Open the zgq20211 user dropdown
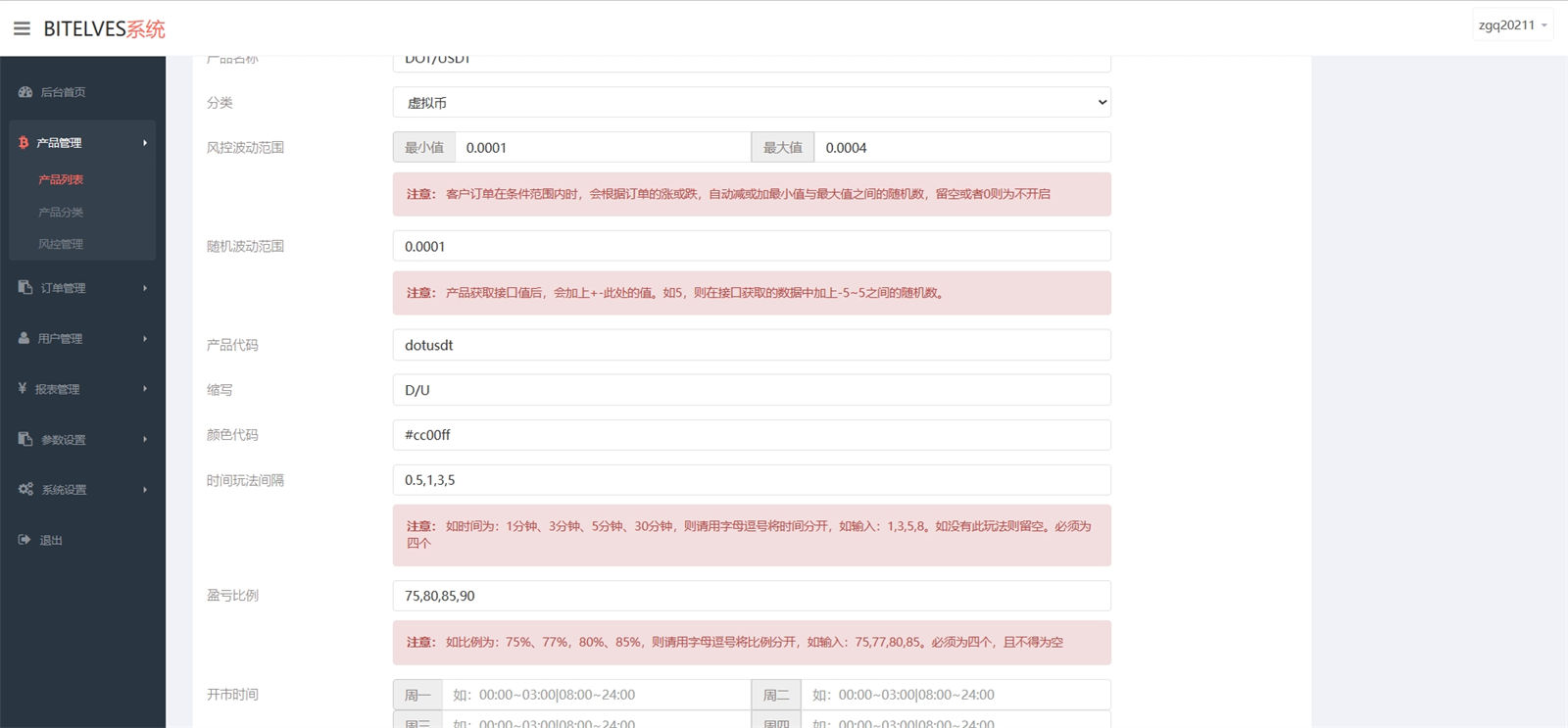This screenshot has width=1568, height=728. tap(1513, 25)
